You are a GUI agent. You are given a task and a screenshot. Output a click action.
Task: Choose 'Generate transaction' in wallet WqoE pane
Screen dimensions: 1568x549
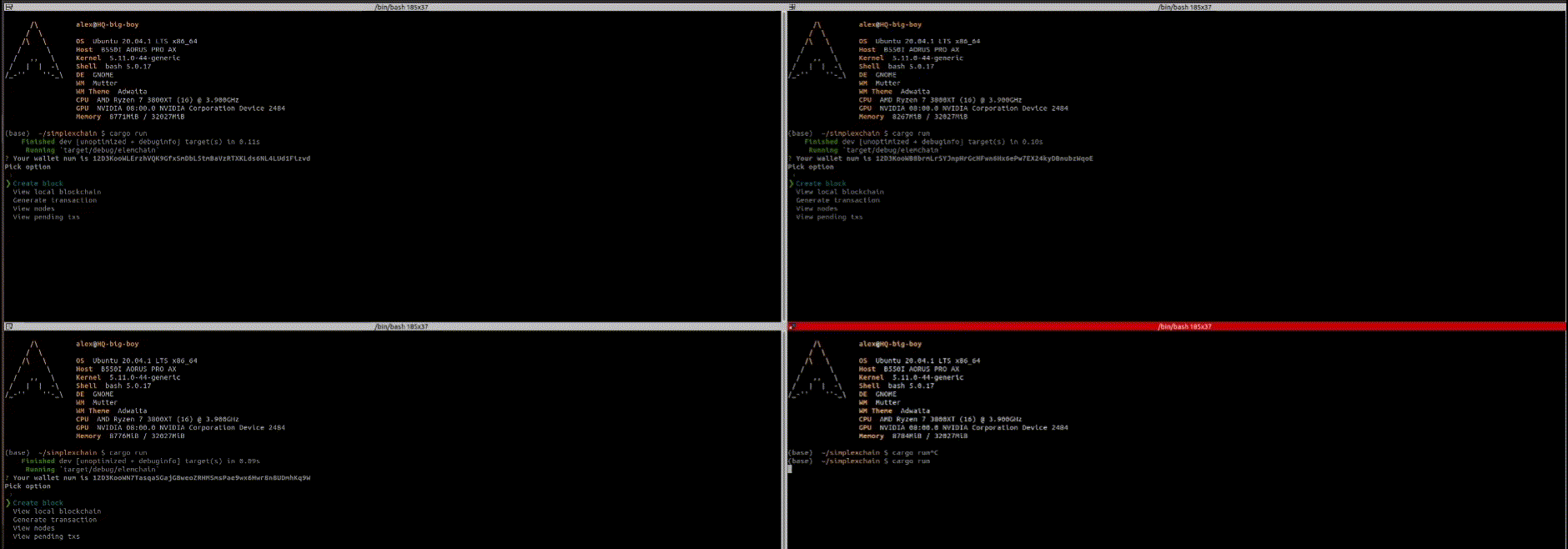(x=838, y=200)
